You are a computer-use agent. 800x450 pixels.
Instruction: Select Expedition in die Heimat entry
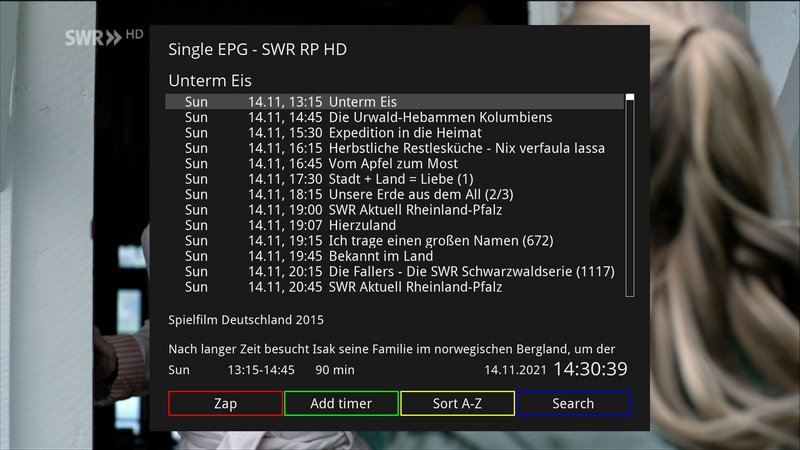pos(394,133)
